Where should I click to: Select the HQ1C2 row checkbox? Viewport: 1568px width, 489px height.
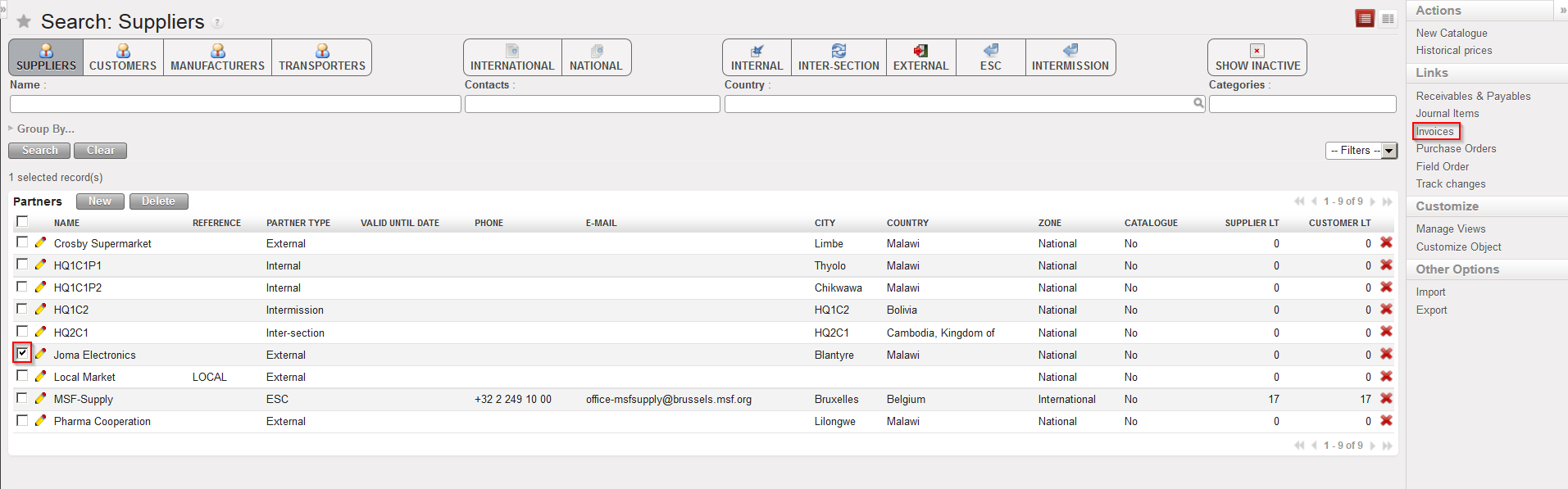tap(22, 309)
